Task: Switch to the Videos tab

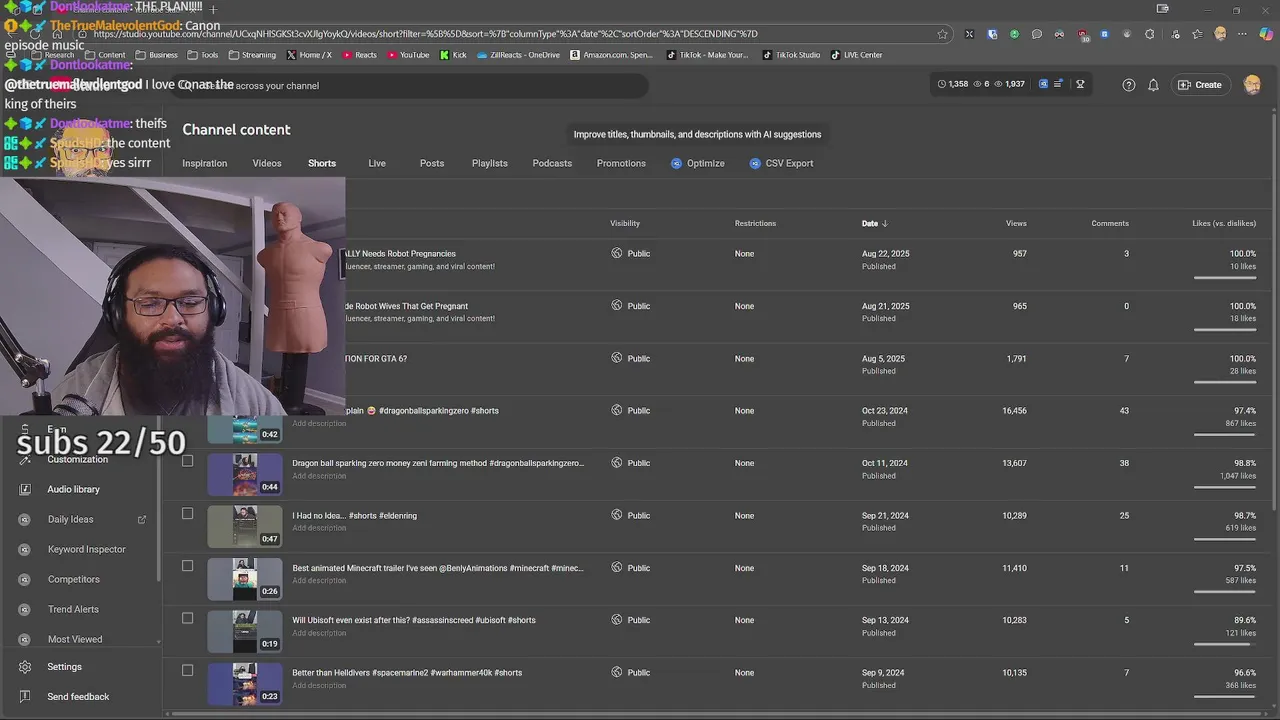Action: (x=267, y=163)
